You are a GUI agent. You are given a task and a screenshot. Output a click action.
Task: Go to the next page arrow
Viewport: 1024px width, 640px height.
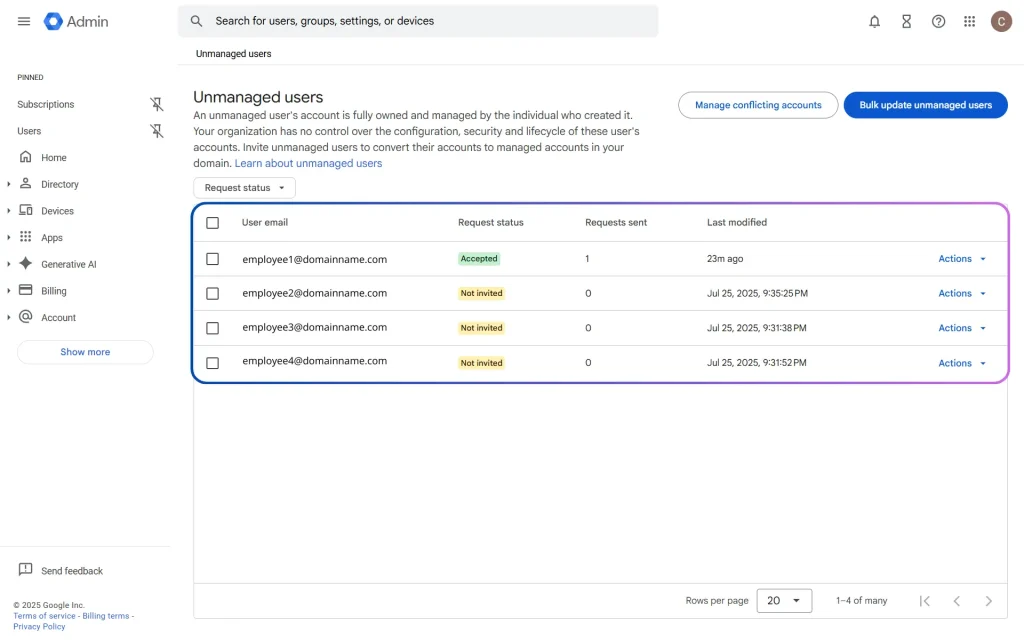coord(988,601)
